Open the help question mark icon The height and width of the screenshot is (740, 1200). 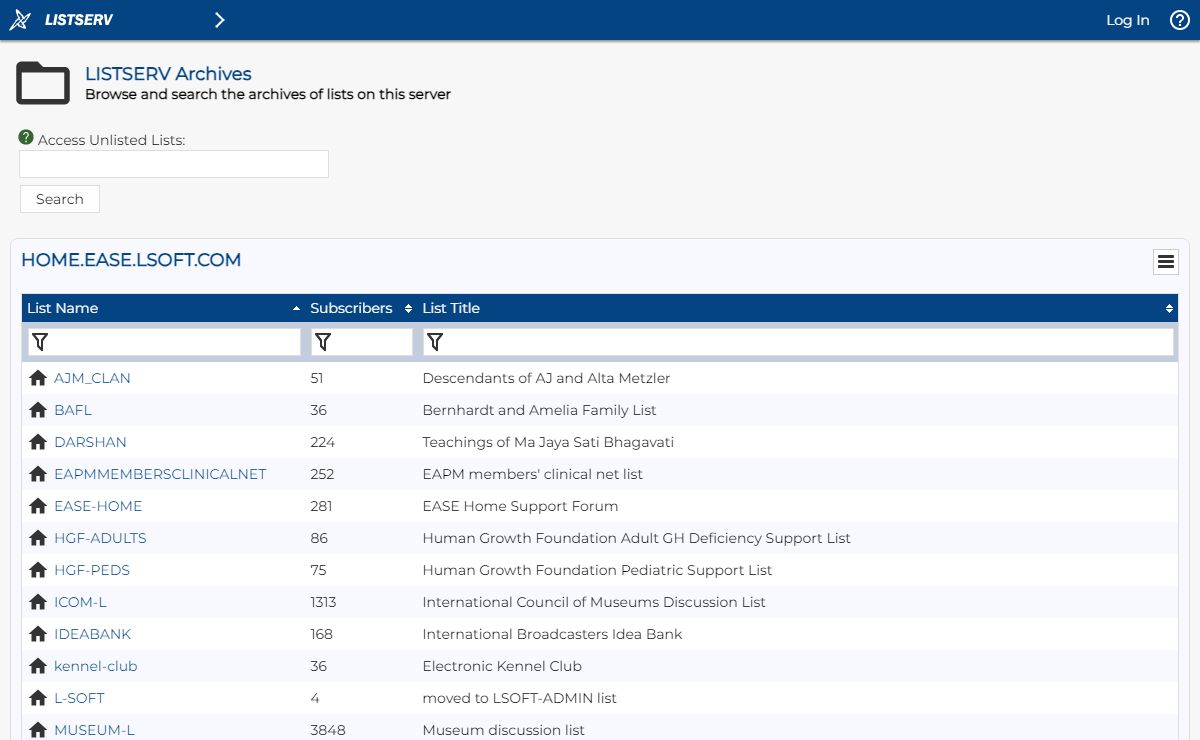click(x=1180, y=20)
